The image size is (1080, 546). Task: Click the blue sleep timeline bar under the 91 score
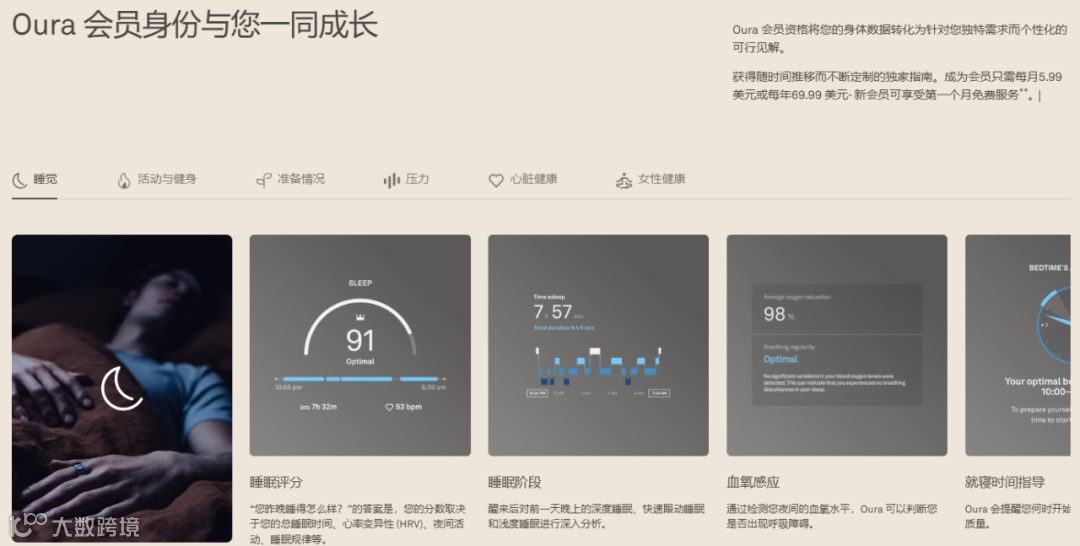click(x=360, y=379)
